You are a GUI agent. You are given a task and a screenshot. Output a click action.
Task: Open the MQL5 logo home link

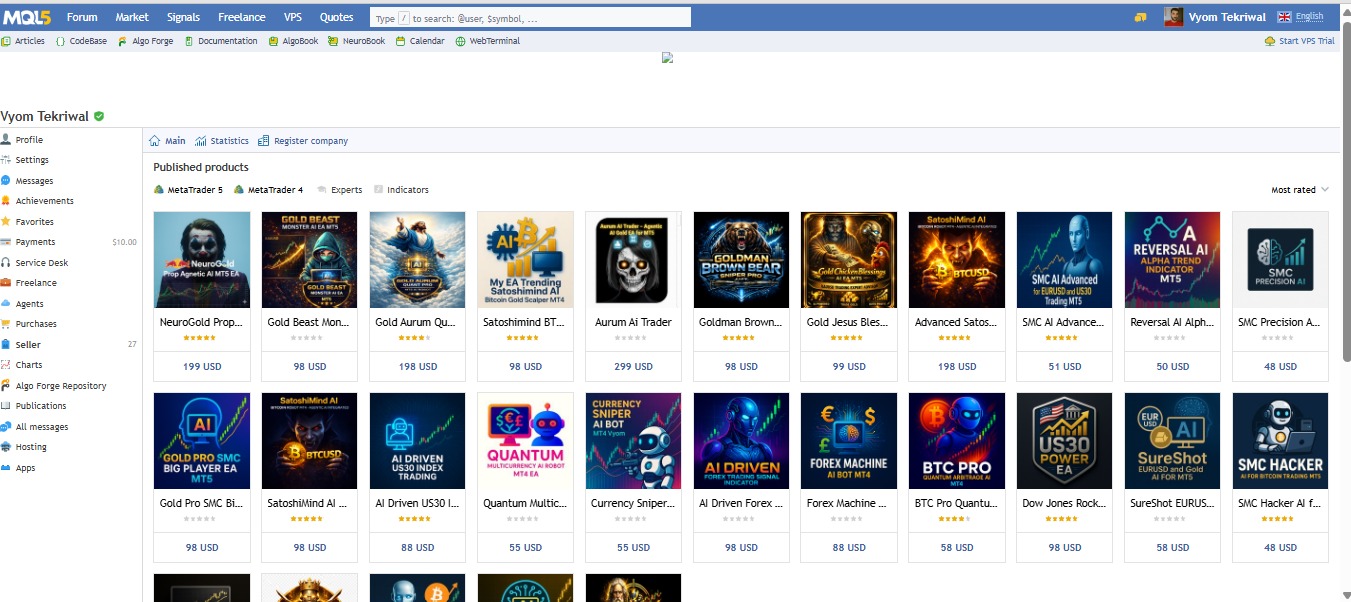click(x=26, y=17)
